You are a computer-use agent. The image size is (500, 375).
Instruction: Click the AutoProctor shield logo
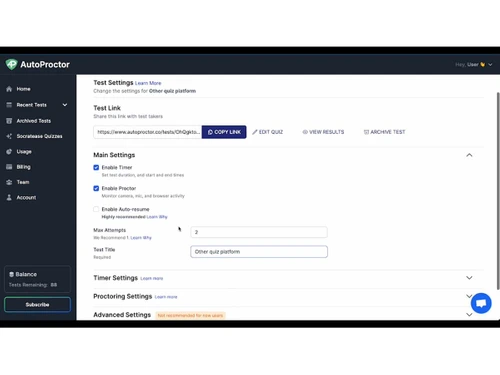pos(11,64)
